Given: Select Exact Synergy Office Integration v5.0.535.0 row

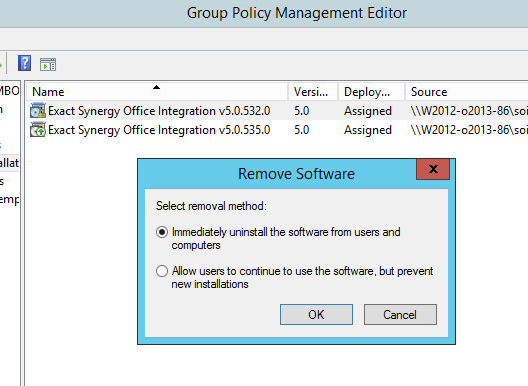Looking at the screenshot, I should coord(277,130).
